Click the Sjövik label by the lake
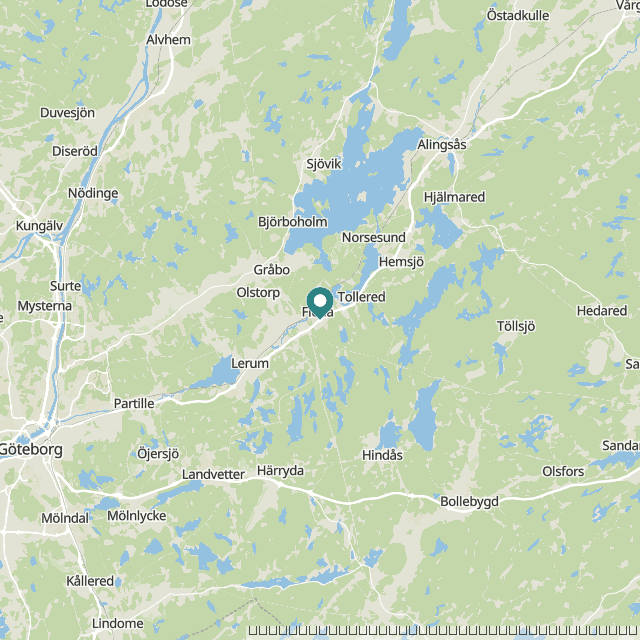Screen dimensions: 640x640 (x=324, y=164)
